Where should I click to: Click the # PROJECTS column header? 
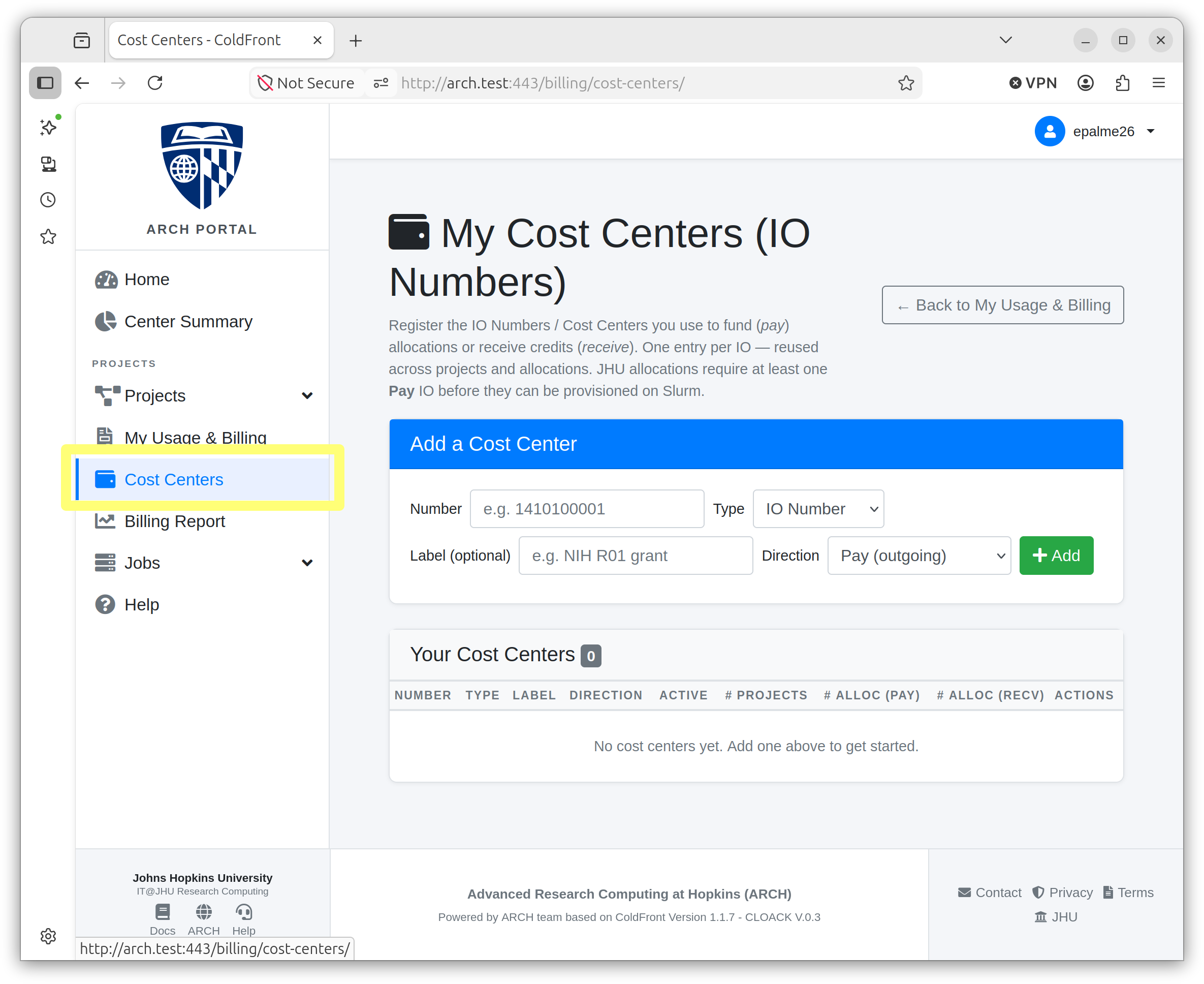pos(766,695)
